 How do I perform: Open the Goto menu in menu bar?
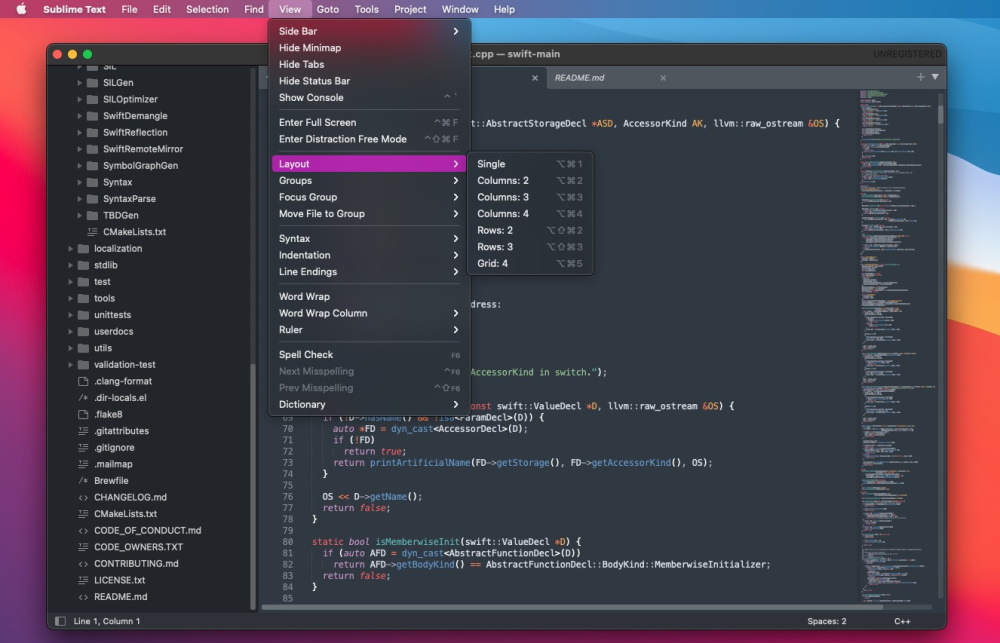pos(328,9)
